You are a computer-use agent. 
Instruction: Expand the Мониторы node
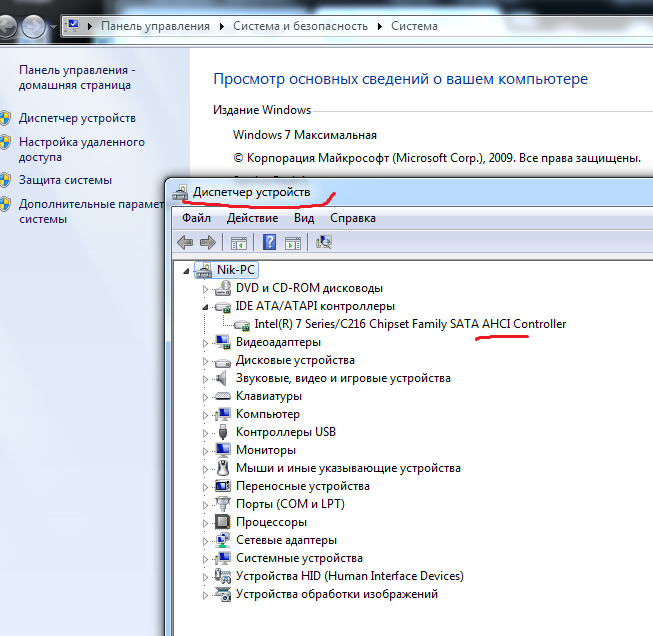pyautogui.click(x=205, y=451)
